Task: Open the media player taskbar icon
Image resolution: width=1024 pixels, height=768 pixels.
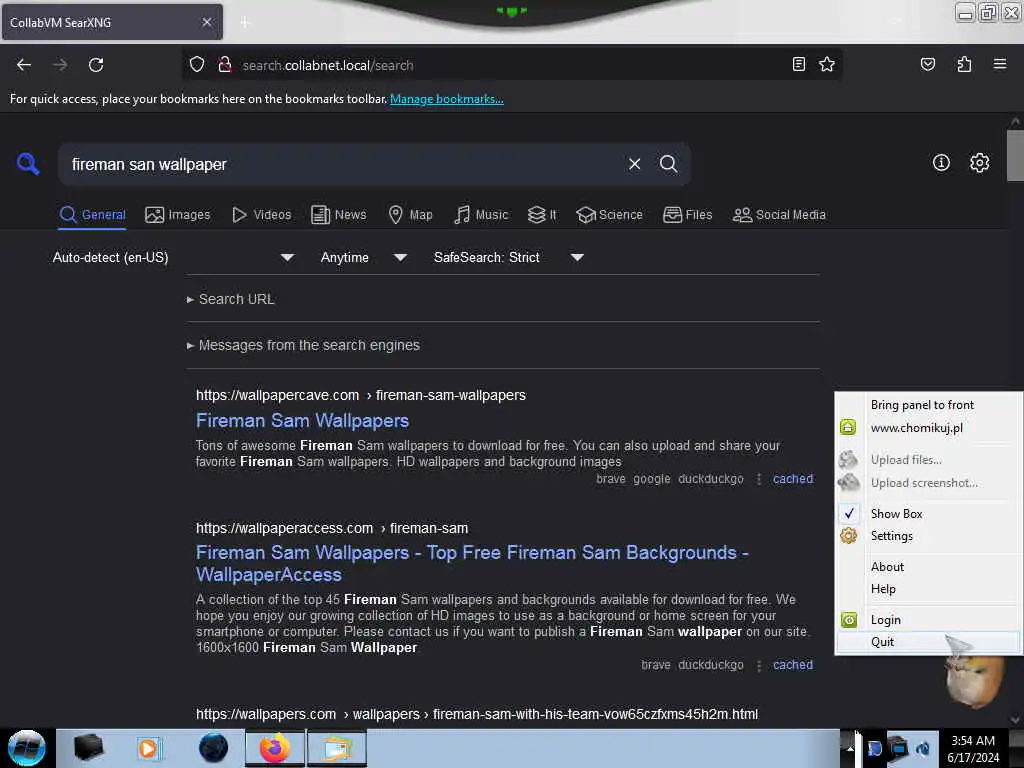Action: (148, 748)
